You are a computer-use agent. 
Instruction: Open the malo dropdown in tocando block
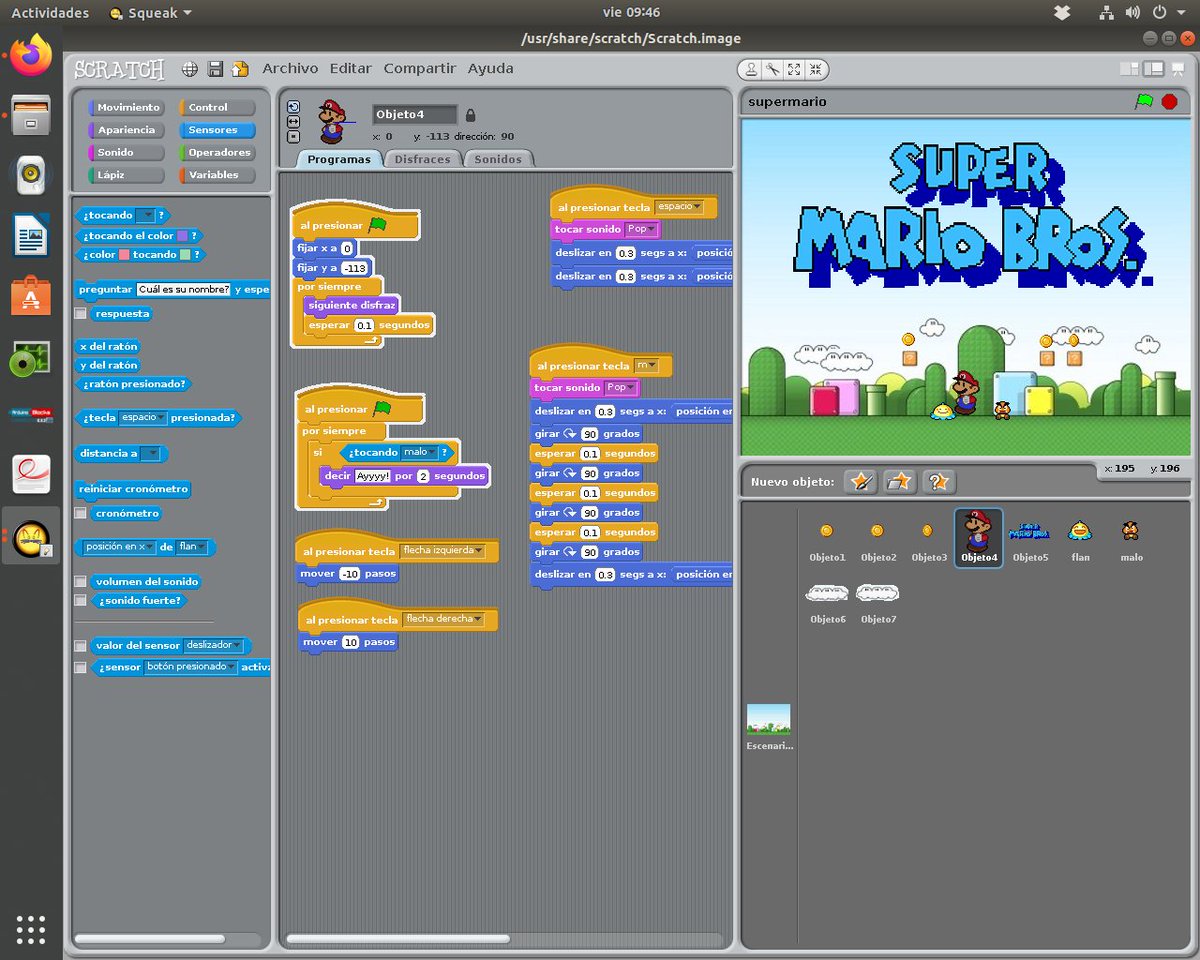coord(419,452)
